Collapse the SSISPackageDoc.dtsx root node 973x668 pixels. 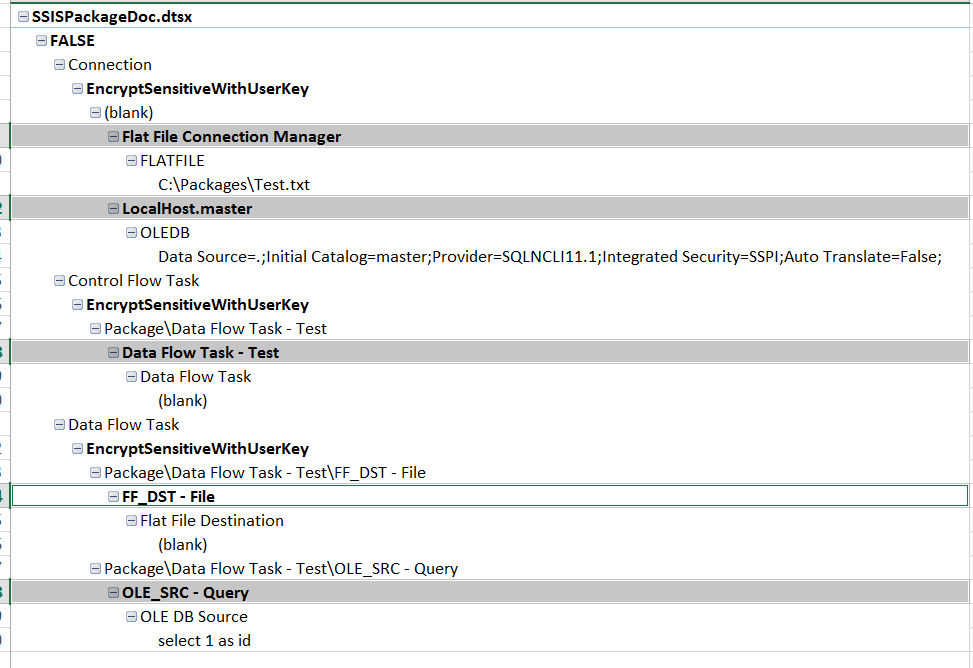[24, 17]
